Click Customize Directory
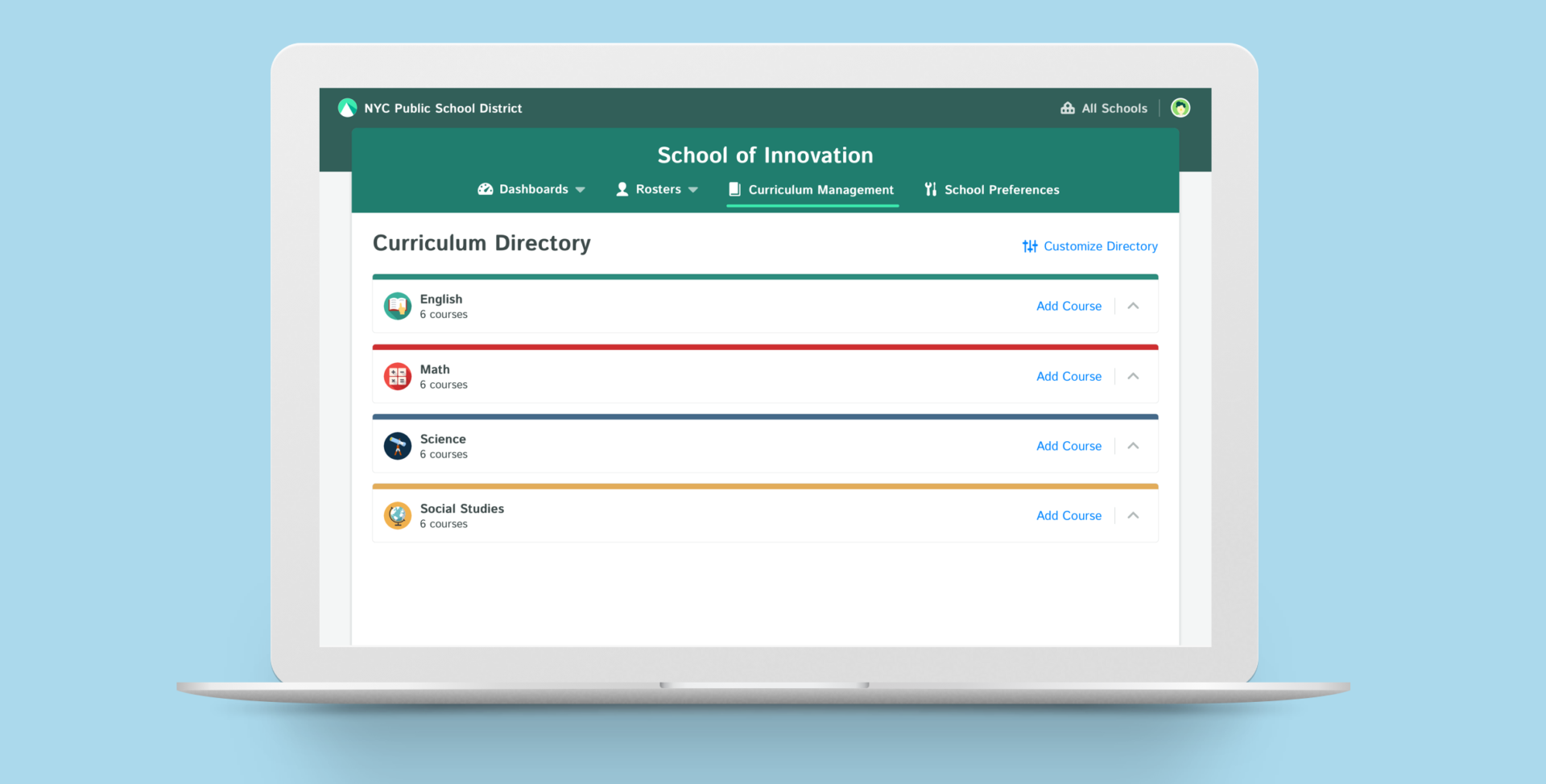The image size is (1546, 784). click(1101, 246)
